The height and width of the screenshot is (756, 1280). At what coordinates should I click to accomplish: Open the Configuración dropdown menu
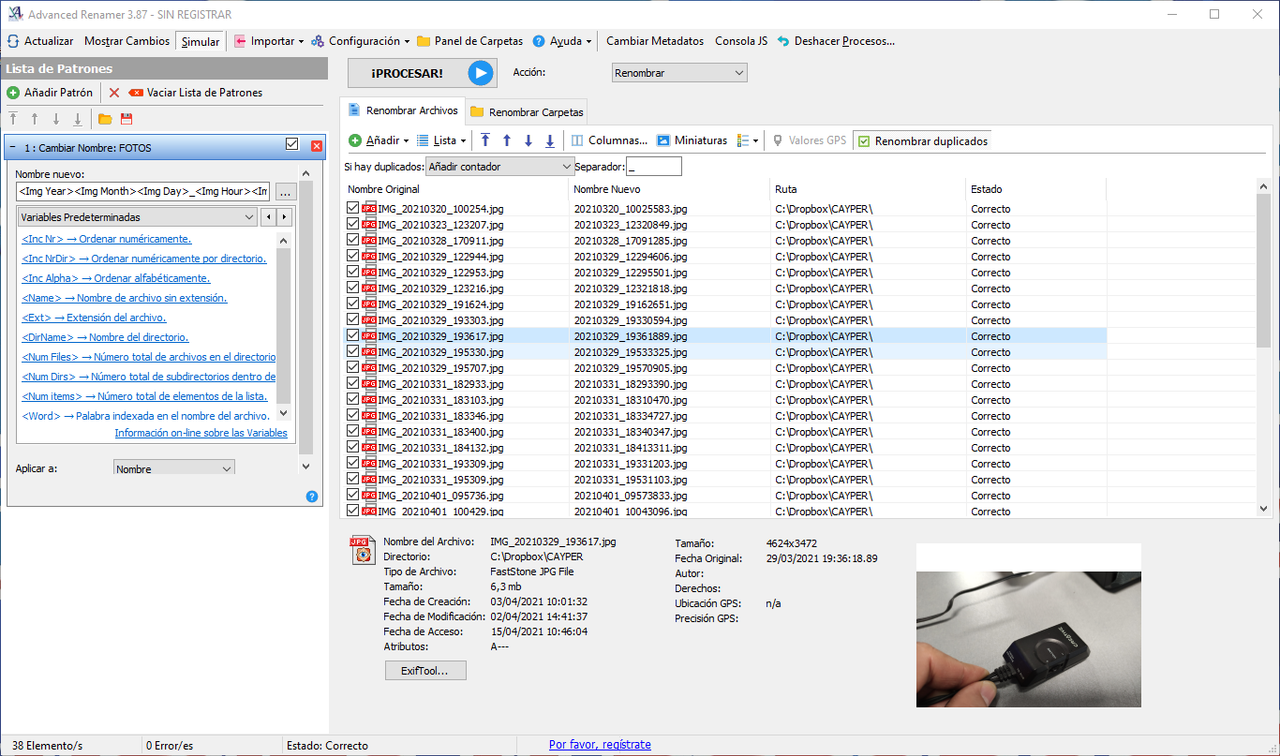coord(360,41)
